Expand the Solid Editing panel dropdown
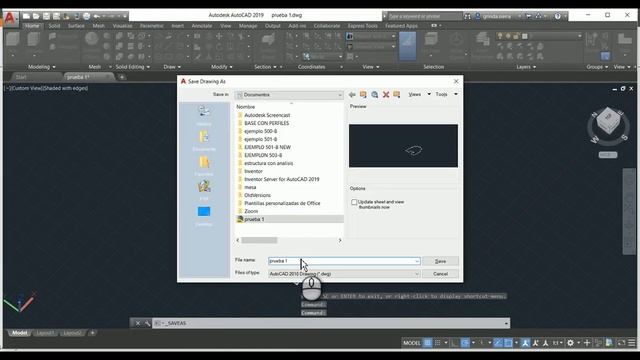The width and height of the screenshot is (640, 360). pos(133,67)
